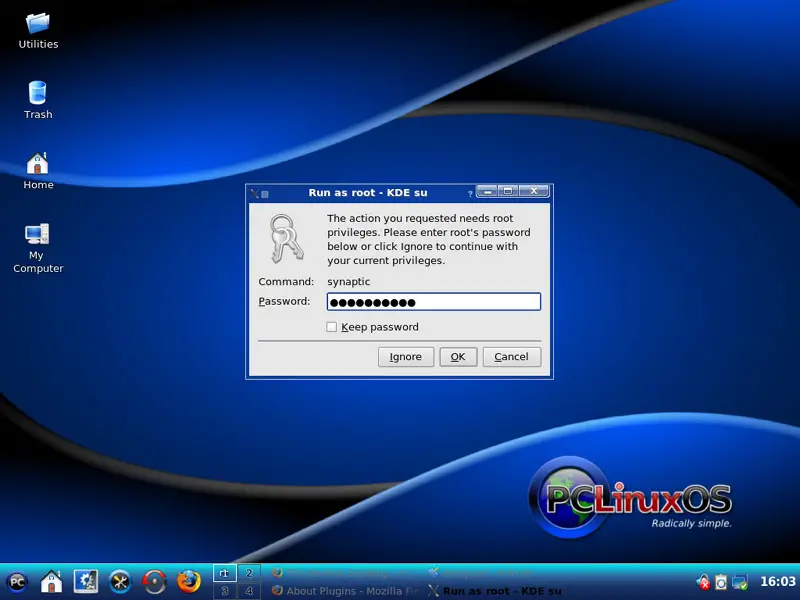Open the Control Center panel launcher
This screenshot has height=600, width=800.
click(86, 582)
